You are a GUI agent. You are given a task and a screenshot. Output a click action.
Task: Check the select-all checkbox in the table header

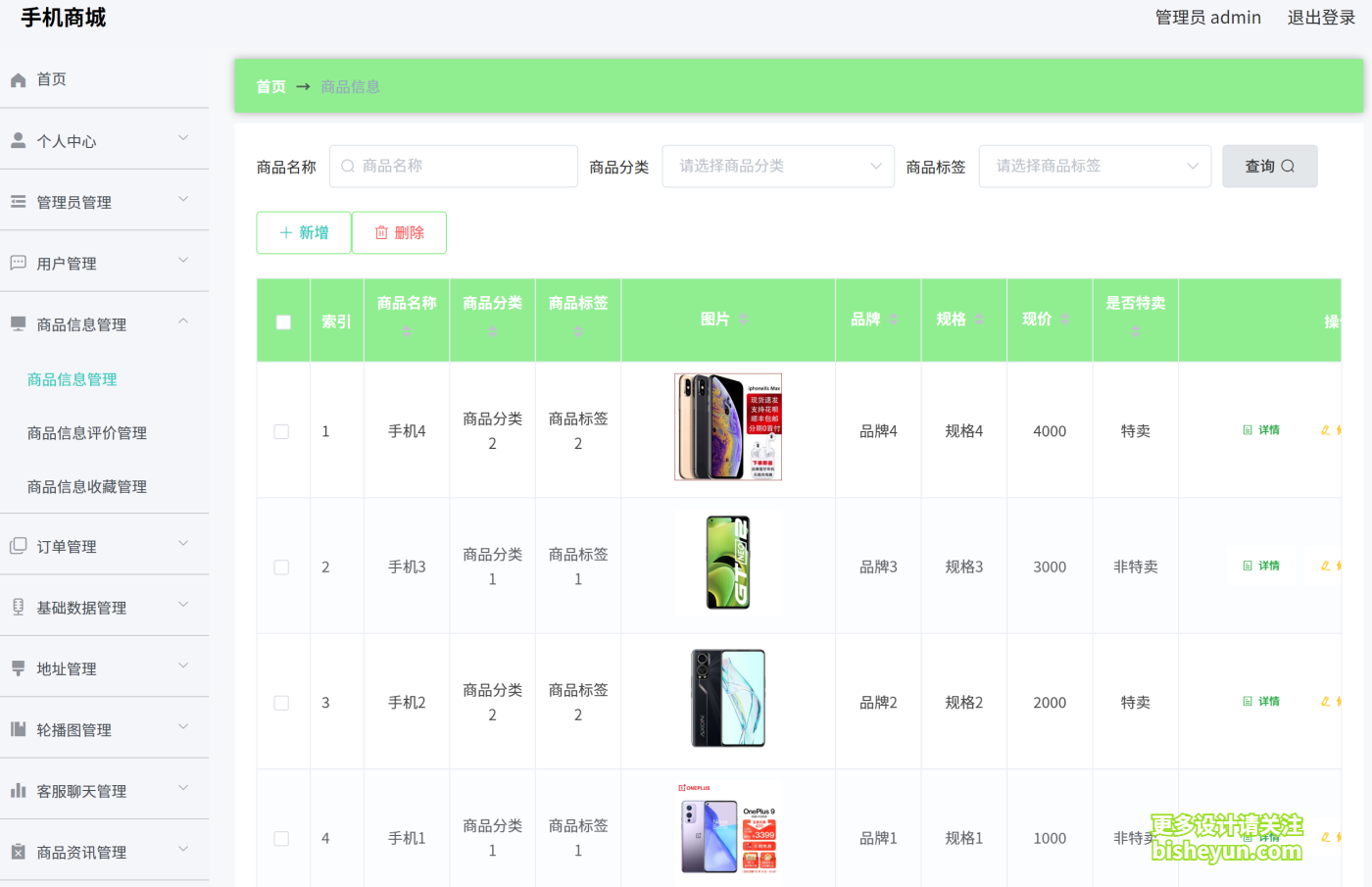(x=282, y=320)
